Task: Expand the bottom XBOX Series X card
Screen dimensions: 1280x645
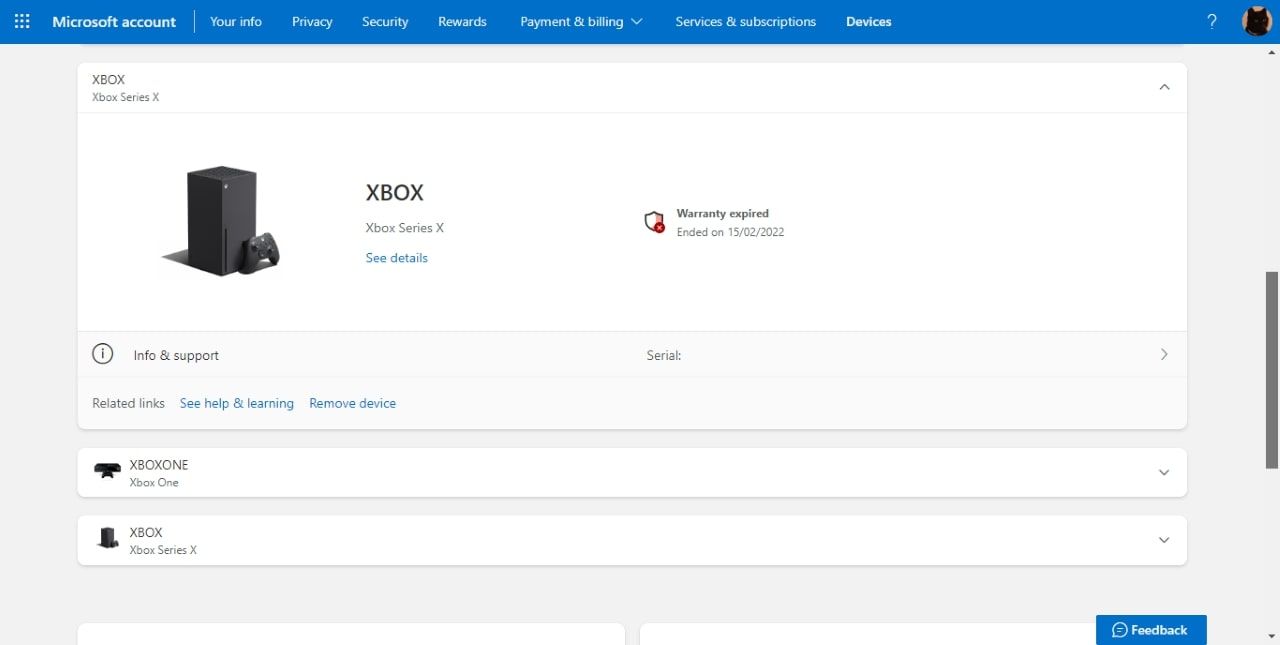Action: pyautogui.click(x=1163, y=540)
